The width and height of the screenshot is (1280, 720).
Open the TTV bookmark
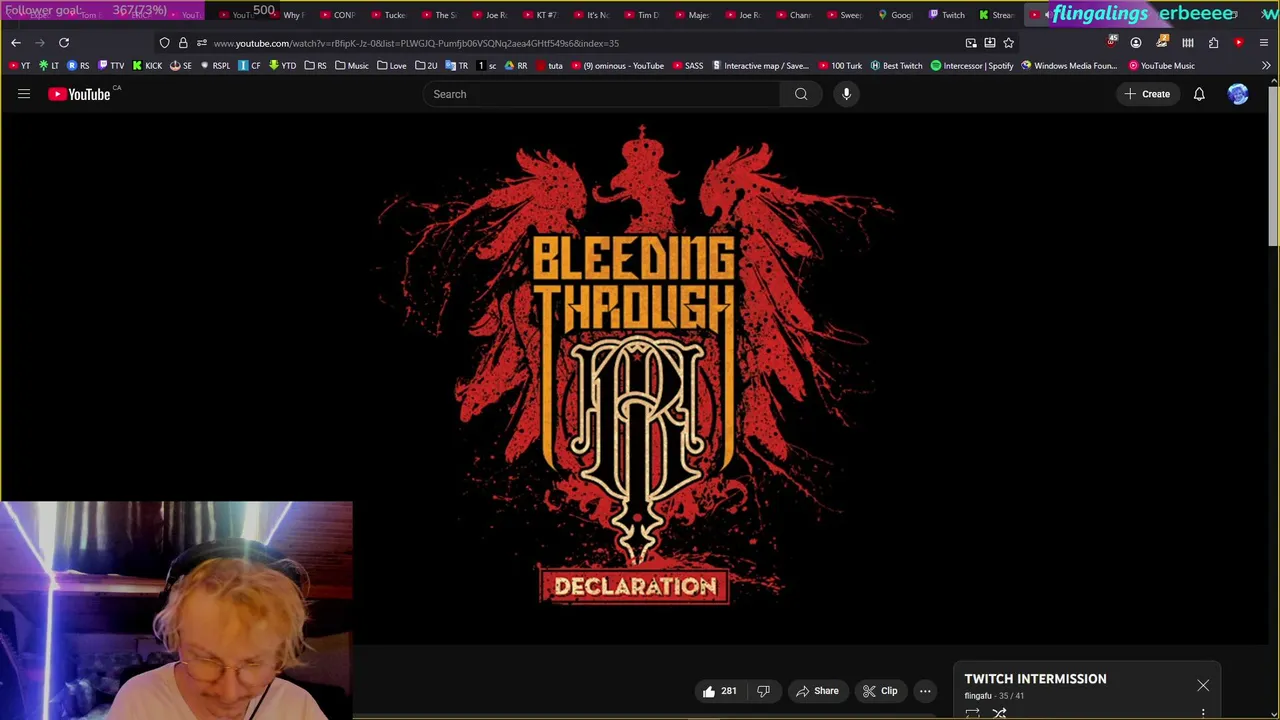pyautogui.click(x=111, y=66)
